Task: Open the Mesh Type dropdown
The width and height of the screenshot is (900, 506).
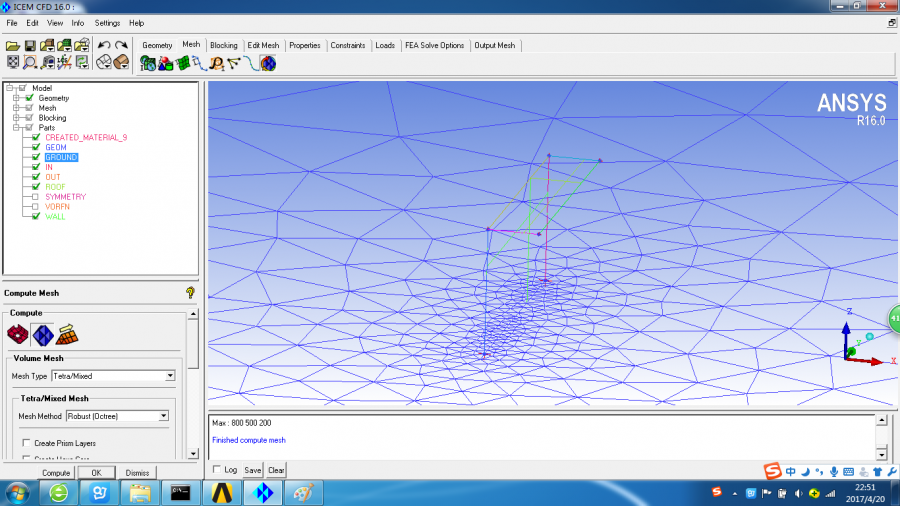Action: 170,375
